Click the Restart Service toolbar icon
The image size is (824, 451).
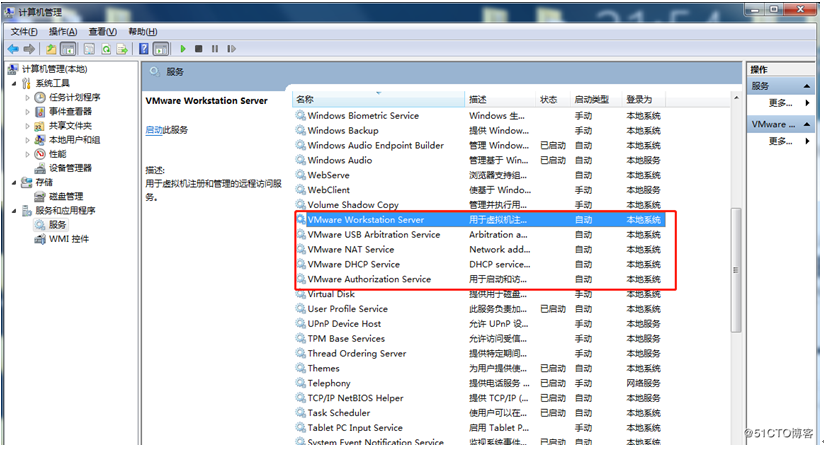tap(231, 48)
